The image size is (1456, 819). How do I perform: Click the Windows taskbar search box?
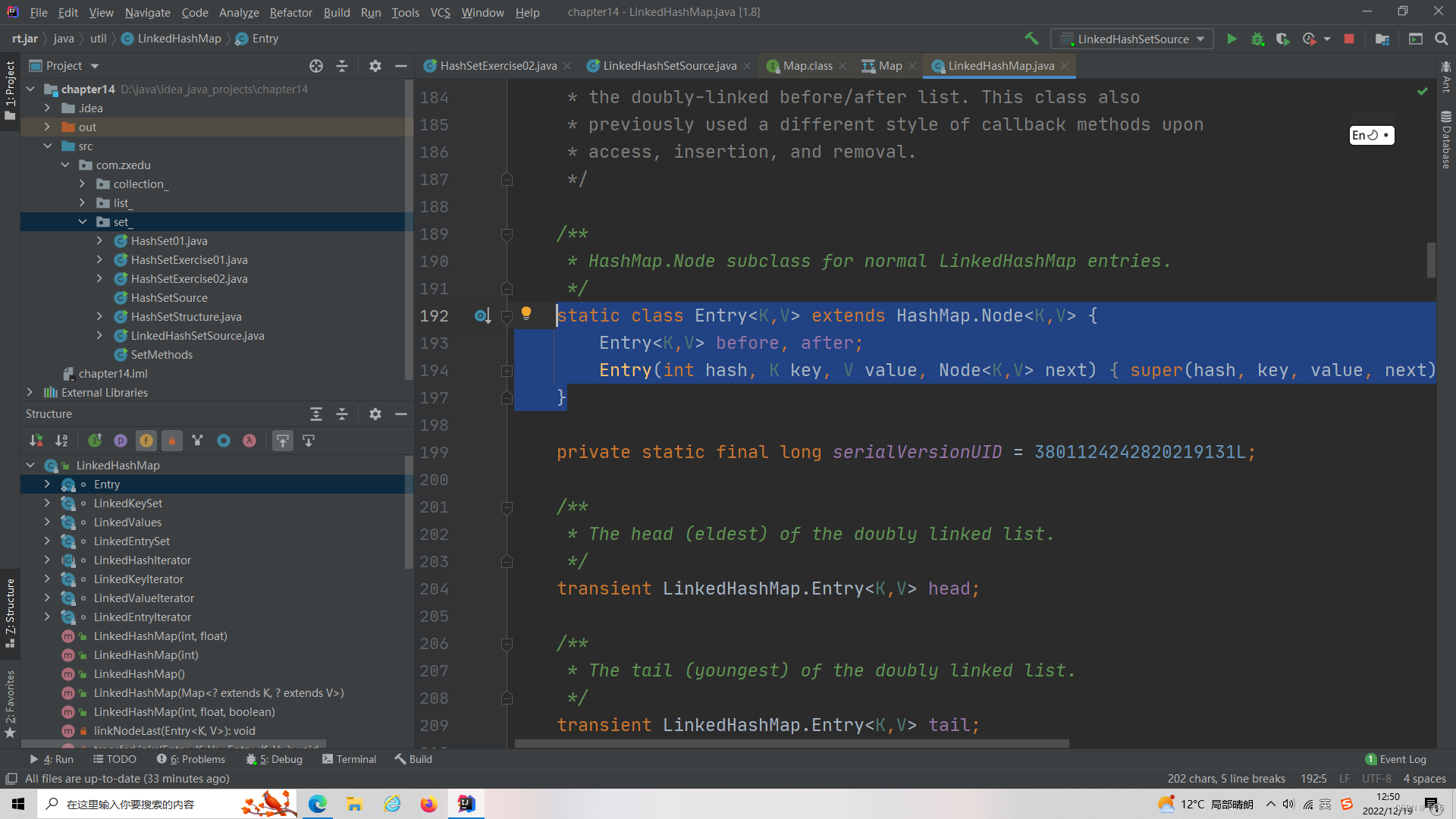[x=130, y=804]
